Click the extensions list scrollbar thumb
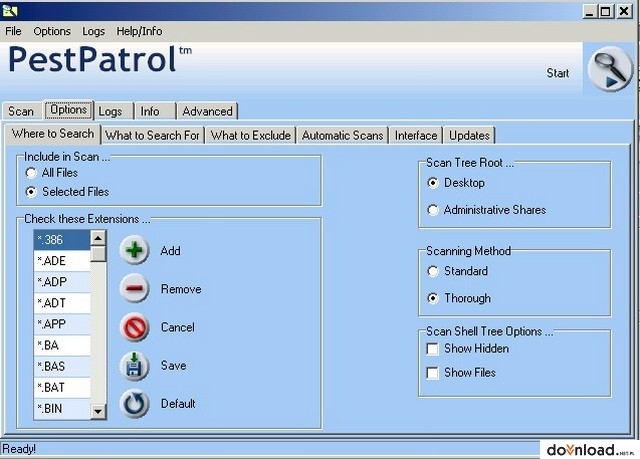This screenshot has width=640, height=459. point(98,253)
